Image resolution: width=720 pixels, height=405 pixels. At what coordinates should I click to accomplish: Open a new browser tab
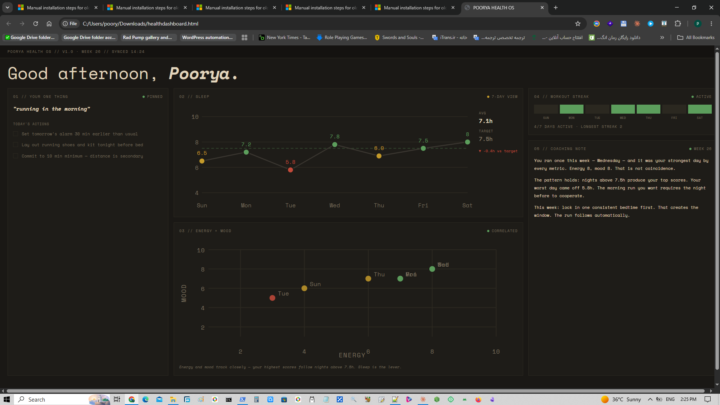coord(556,8)
